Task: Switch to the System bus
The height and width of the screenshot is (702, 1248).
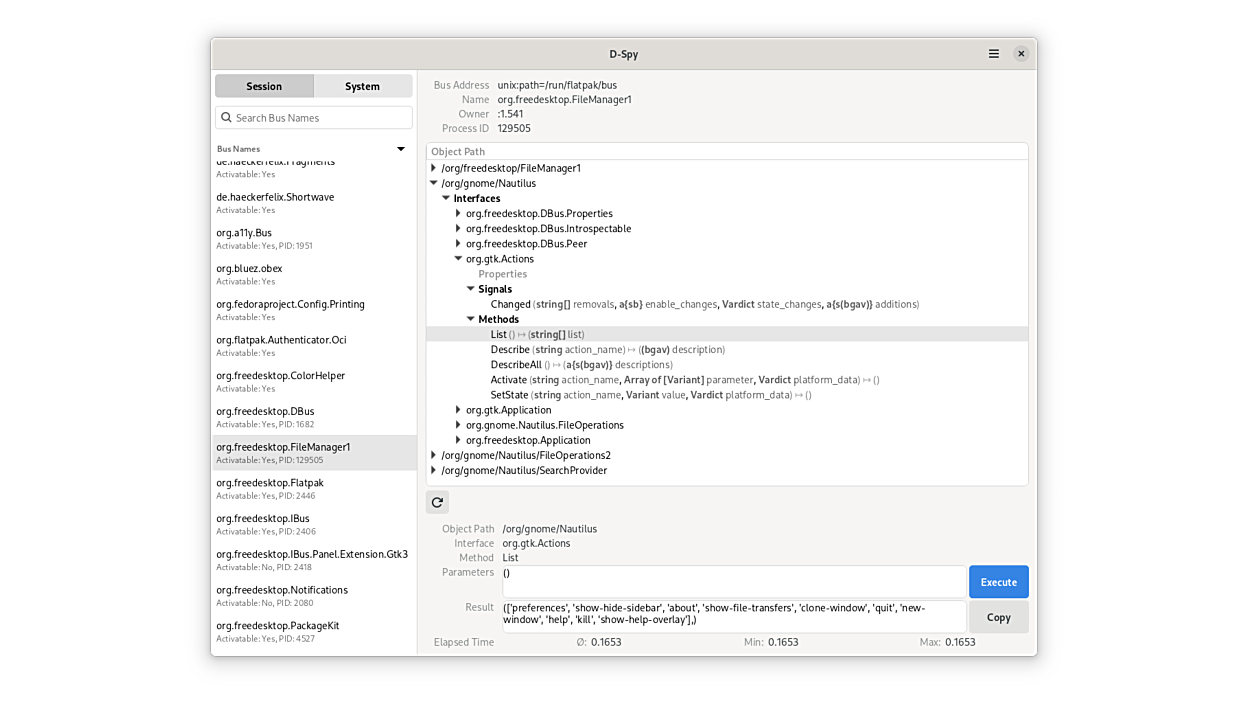Action: 362,86
